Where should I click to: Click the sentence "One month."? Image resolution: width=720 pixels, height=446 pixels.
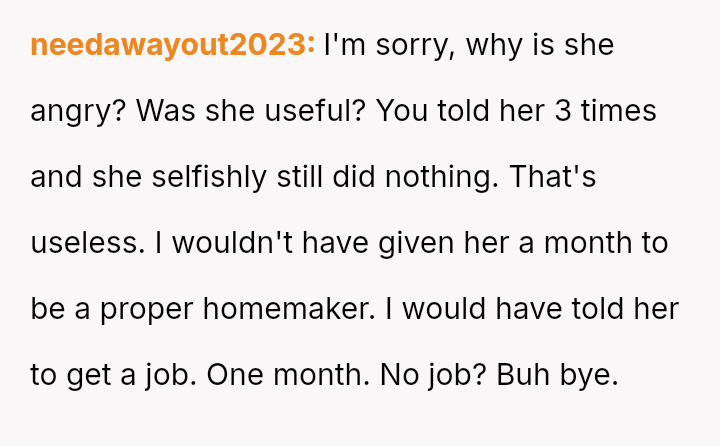288,375
